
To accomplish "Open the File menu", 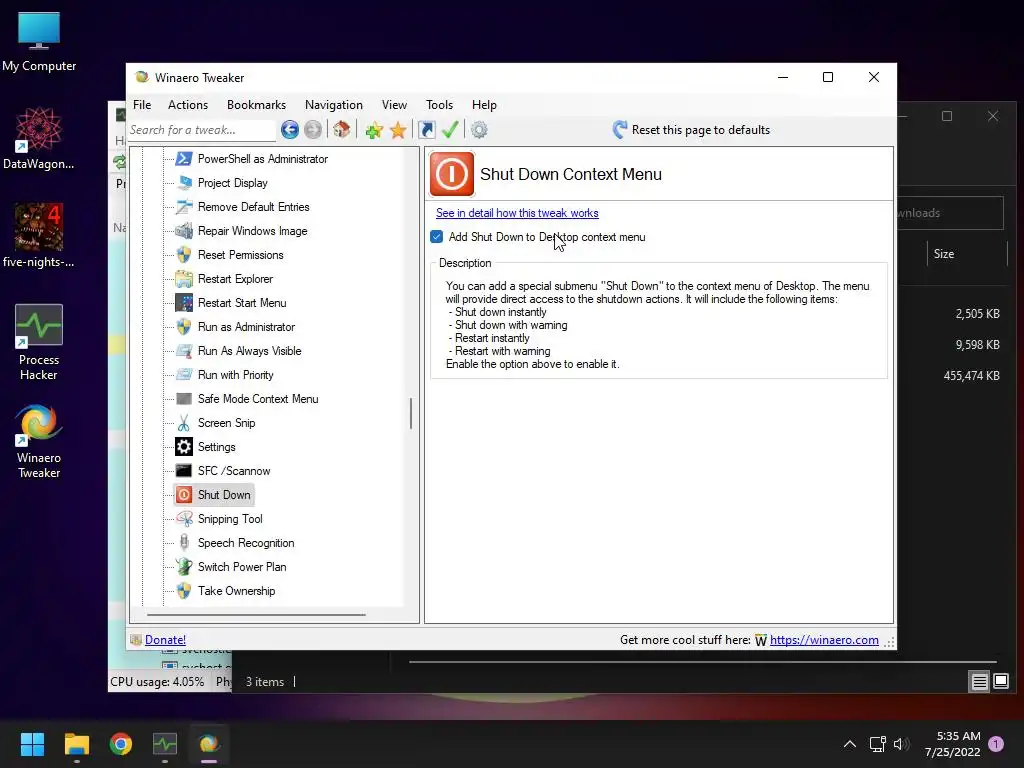I will click(x=142, y=105).
